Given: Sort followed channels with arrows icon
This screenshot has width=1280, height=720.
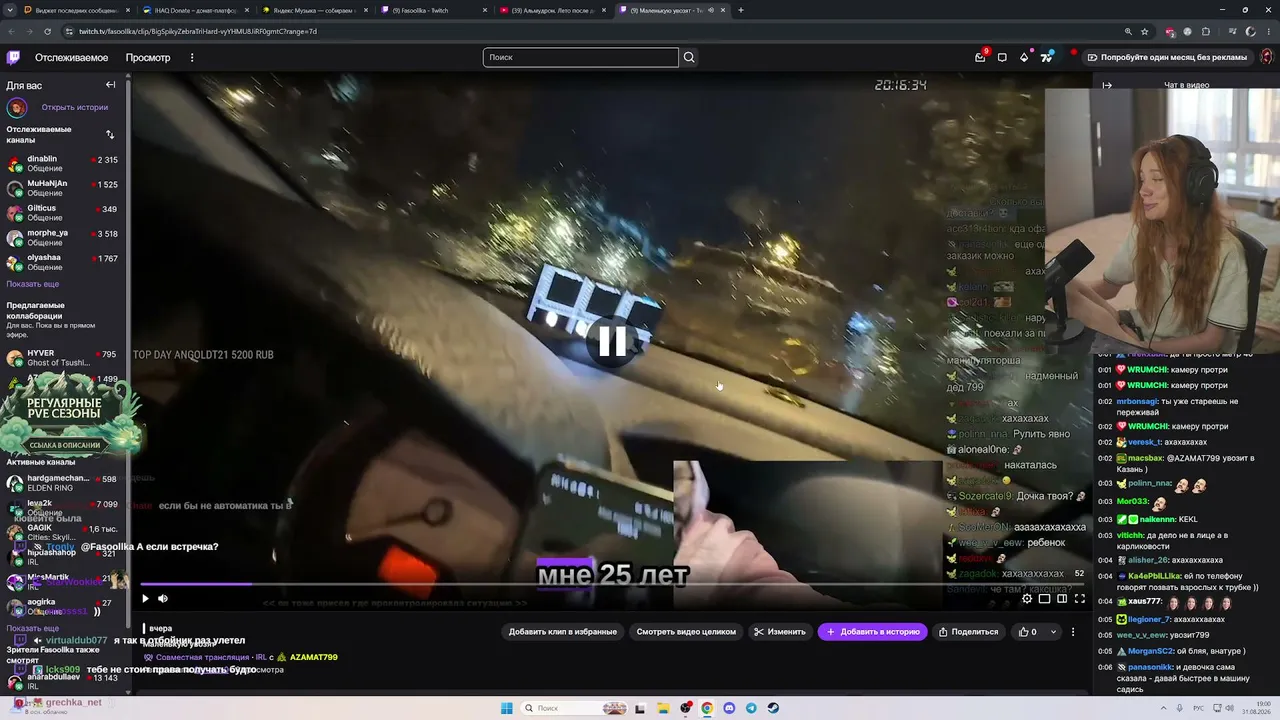Looking at the screenshot, I should (x=110, y=134).
